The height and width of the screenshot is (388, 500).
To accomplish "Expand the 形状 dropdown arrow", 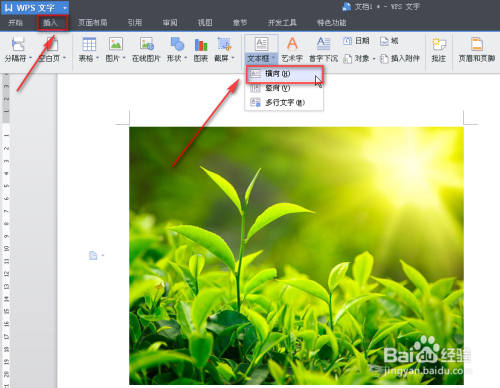I will tap(186, 58).
